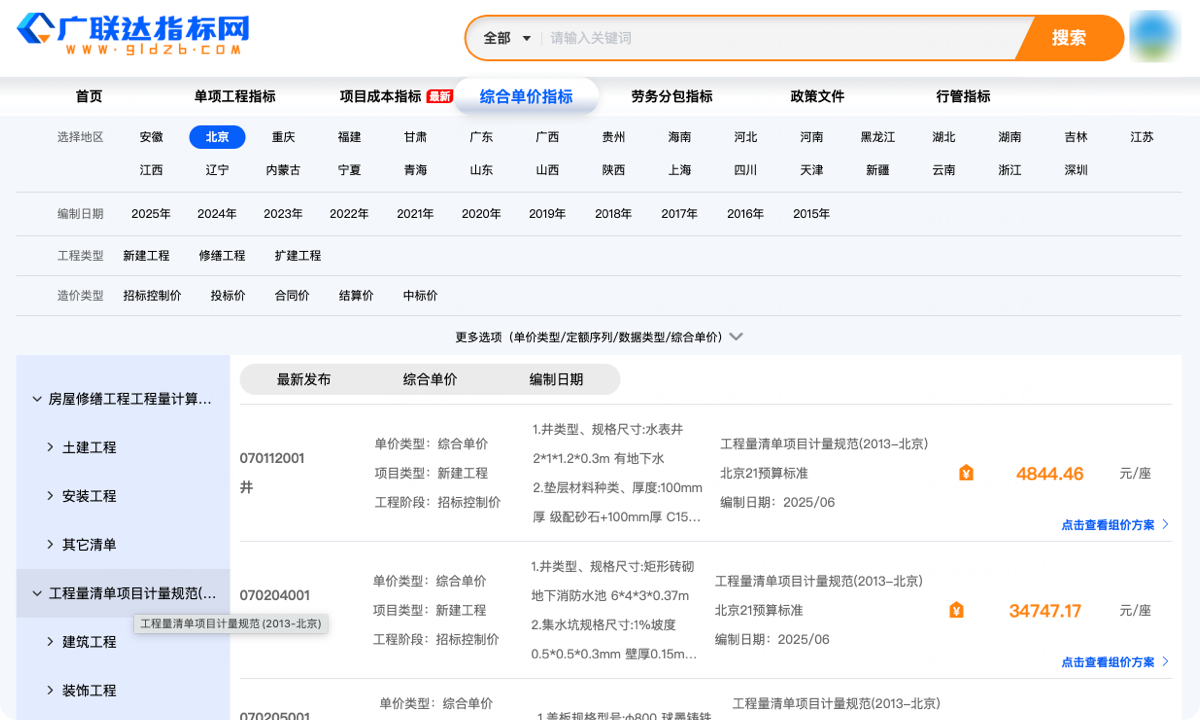Select the 北京 region filter
Image resolution: width=1200 pixels, height=720 pixels.
tap(217, 137)
